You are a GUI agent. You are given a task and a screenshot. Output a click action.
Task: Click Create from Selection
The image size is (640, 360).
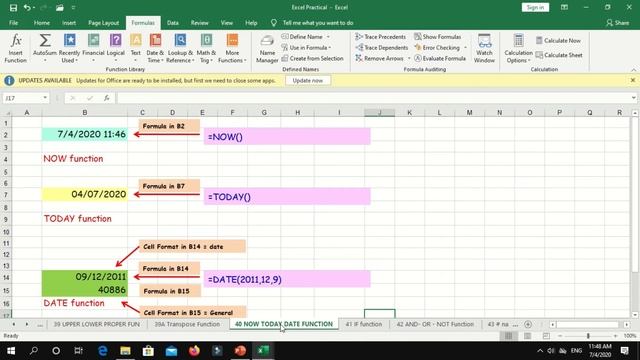(312, 58)
